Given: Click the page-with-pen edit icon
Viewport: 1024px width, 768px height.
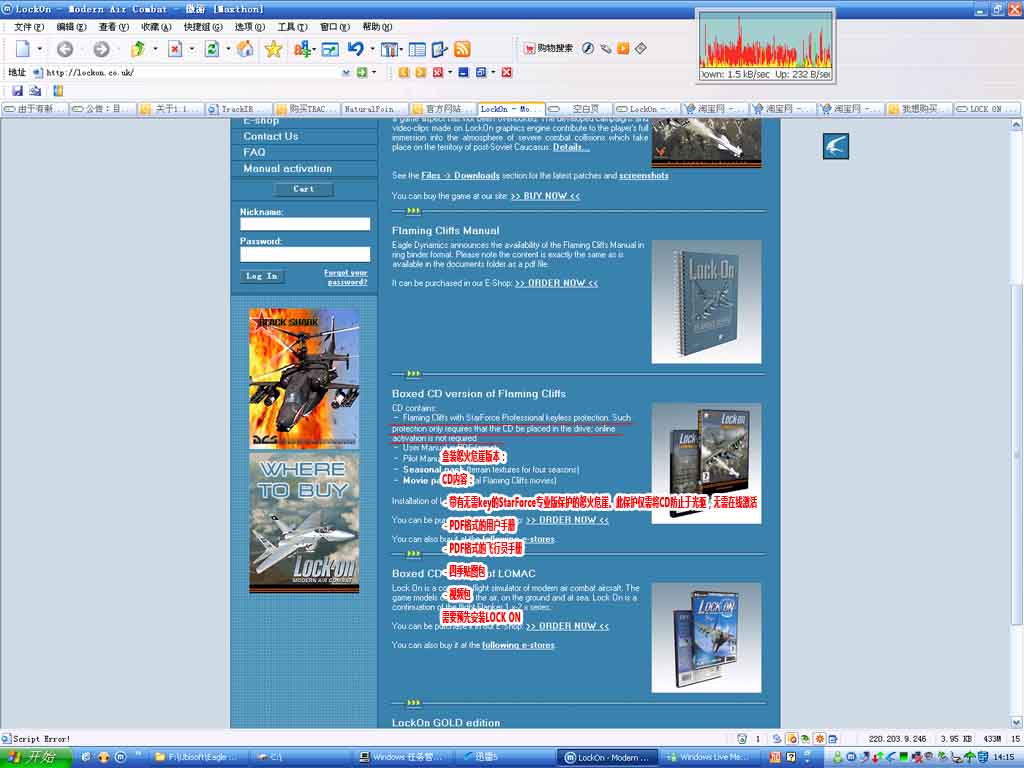Looking at the screenshot, I should (440, 49).
